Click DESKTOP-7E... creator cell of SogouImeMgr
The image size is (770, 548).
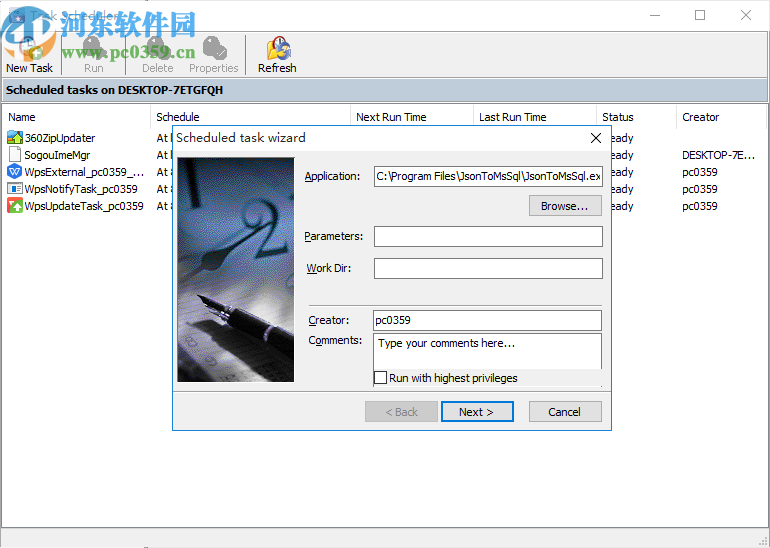tap(718, 155)
